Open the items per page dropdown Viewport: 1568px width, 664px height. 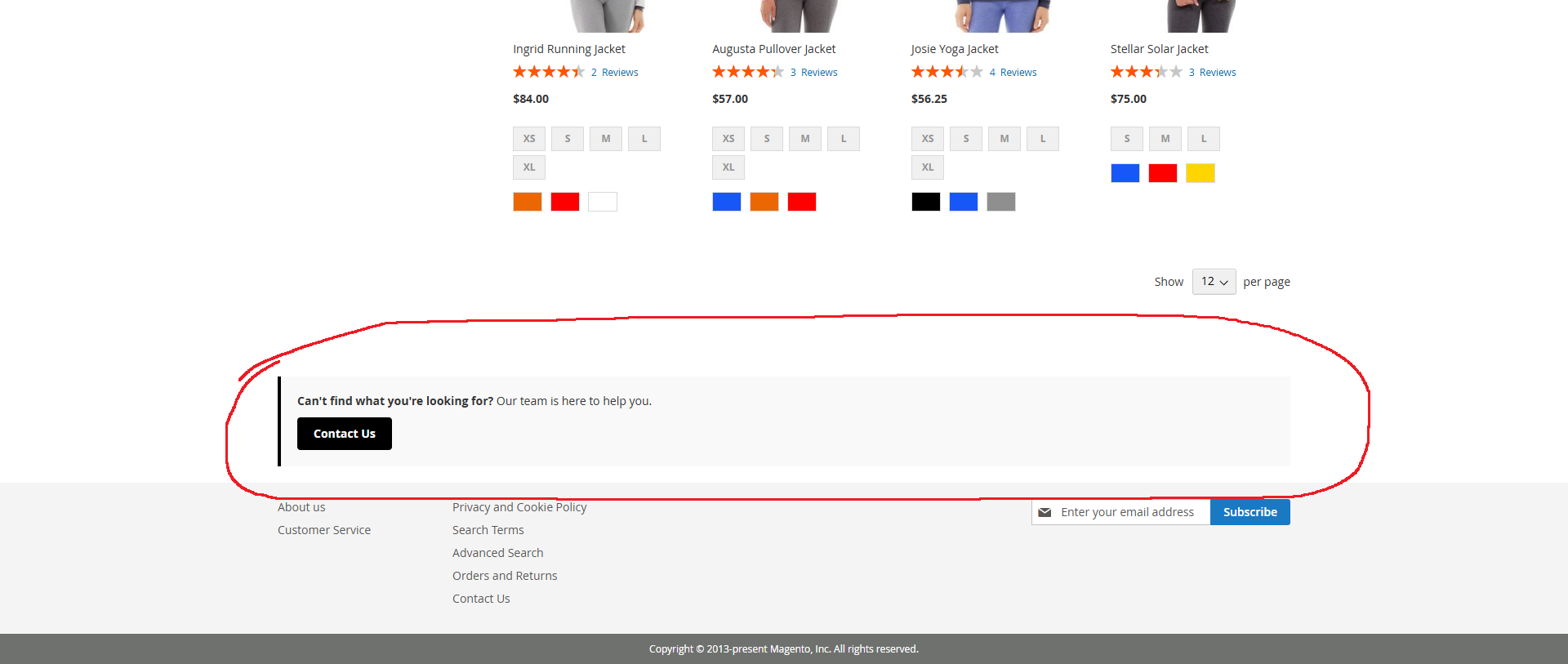click(x=1214, y=282)
